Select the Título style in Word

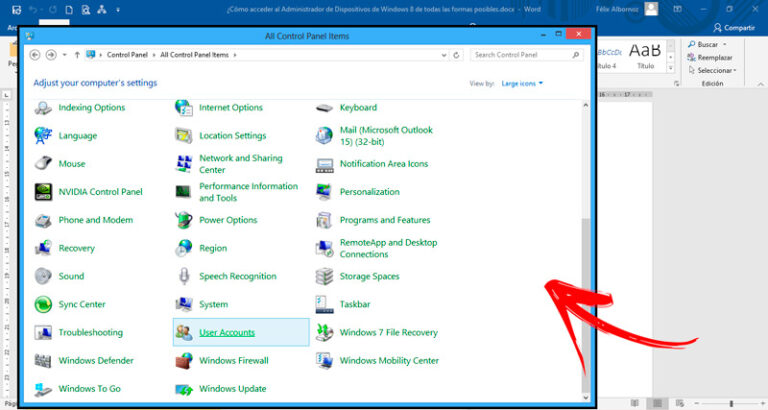645,55
